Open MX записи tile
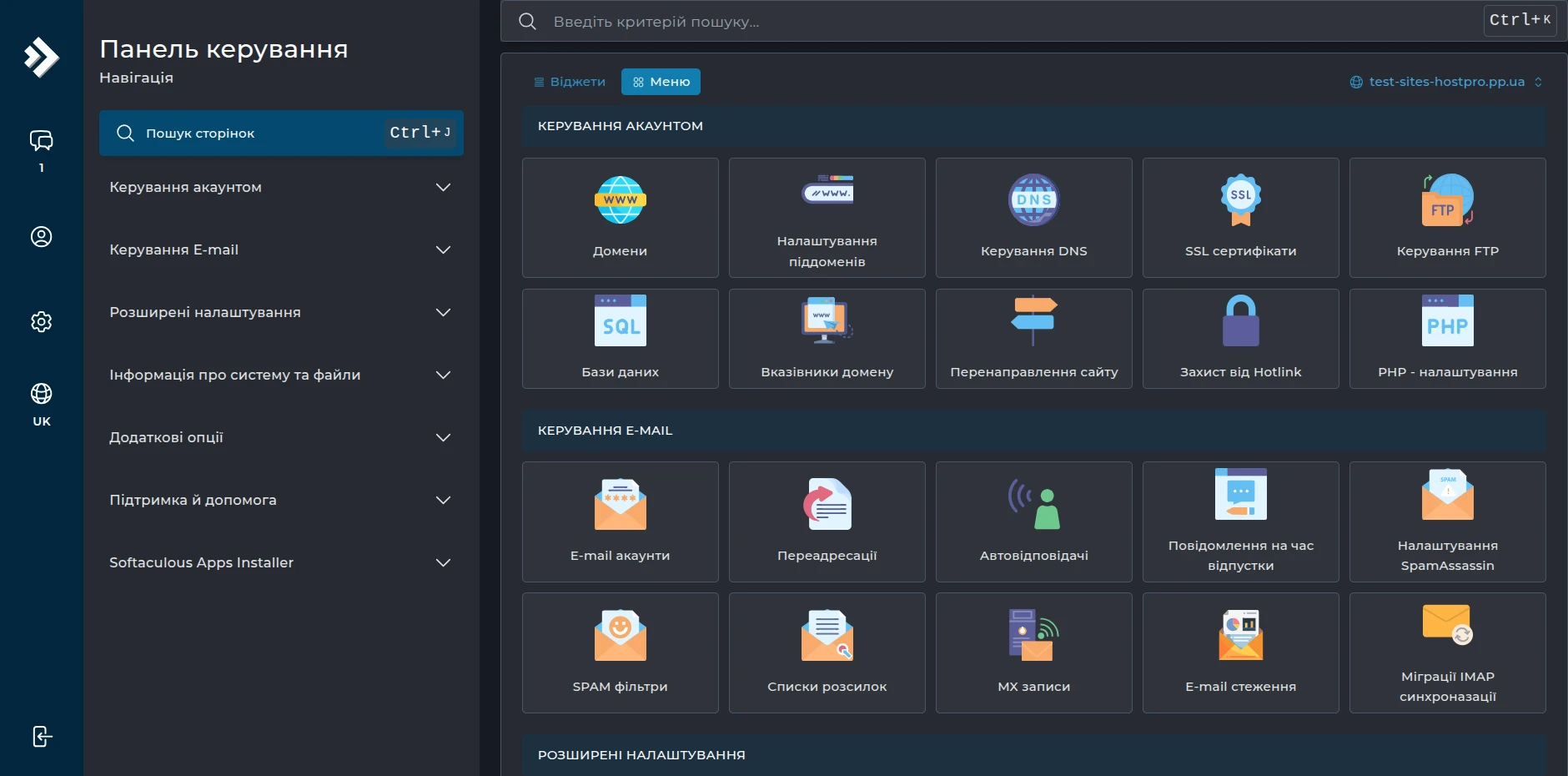The image size is (1568, 776). coord(1033,653)
